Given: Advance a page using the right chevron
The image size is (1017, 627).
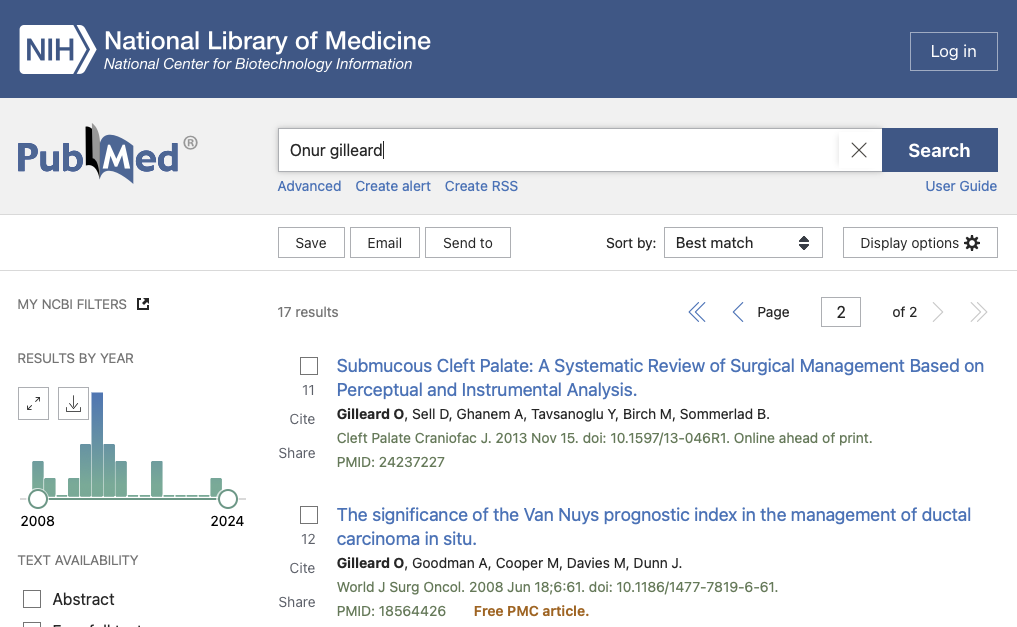Looking at the screenshot, I should [938, 311].
